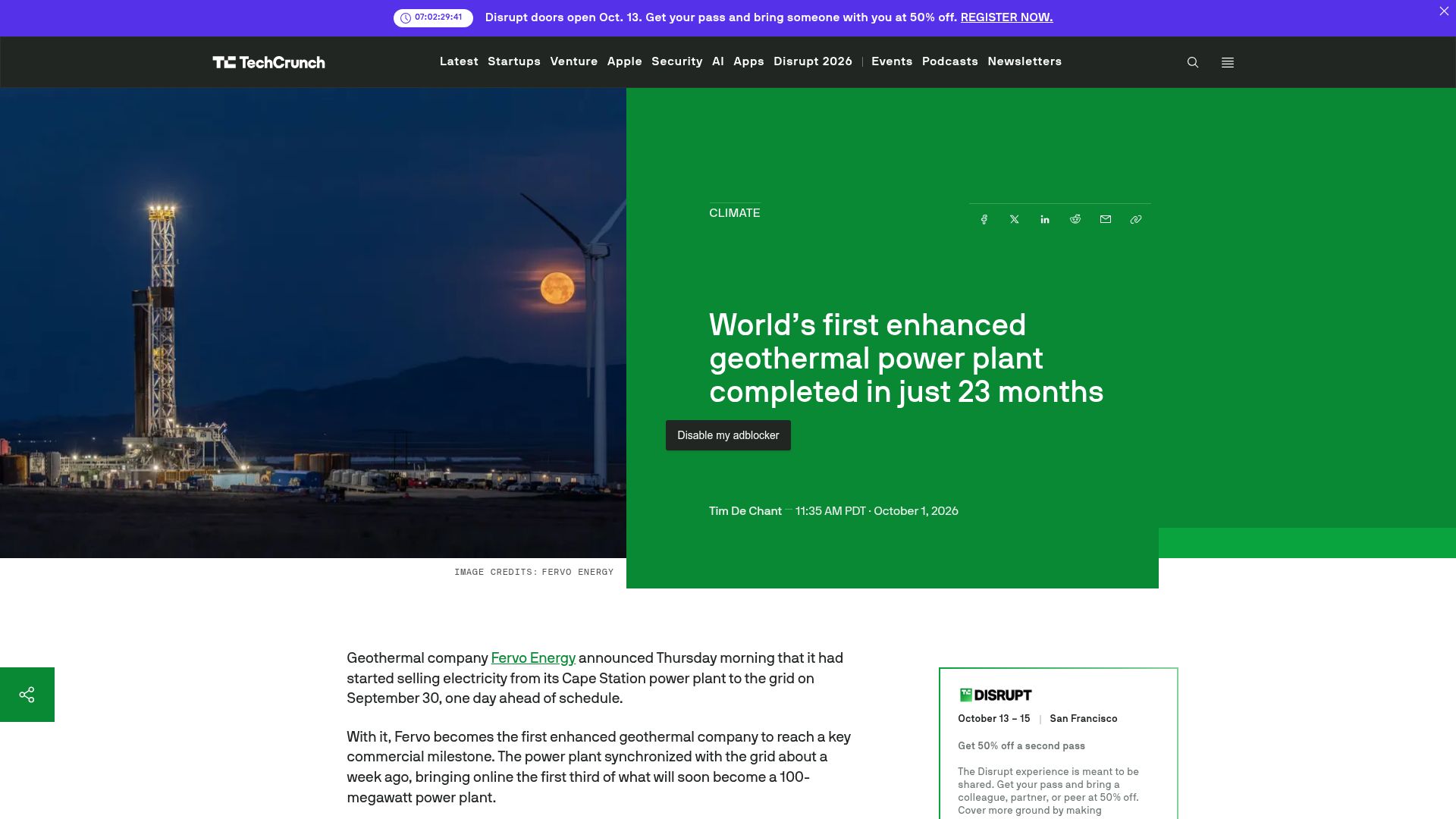Go to Latest in navigation
Image resolution: width=1456 pixels, height=819 pixels.
(459, 61)
